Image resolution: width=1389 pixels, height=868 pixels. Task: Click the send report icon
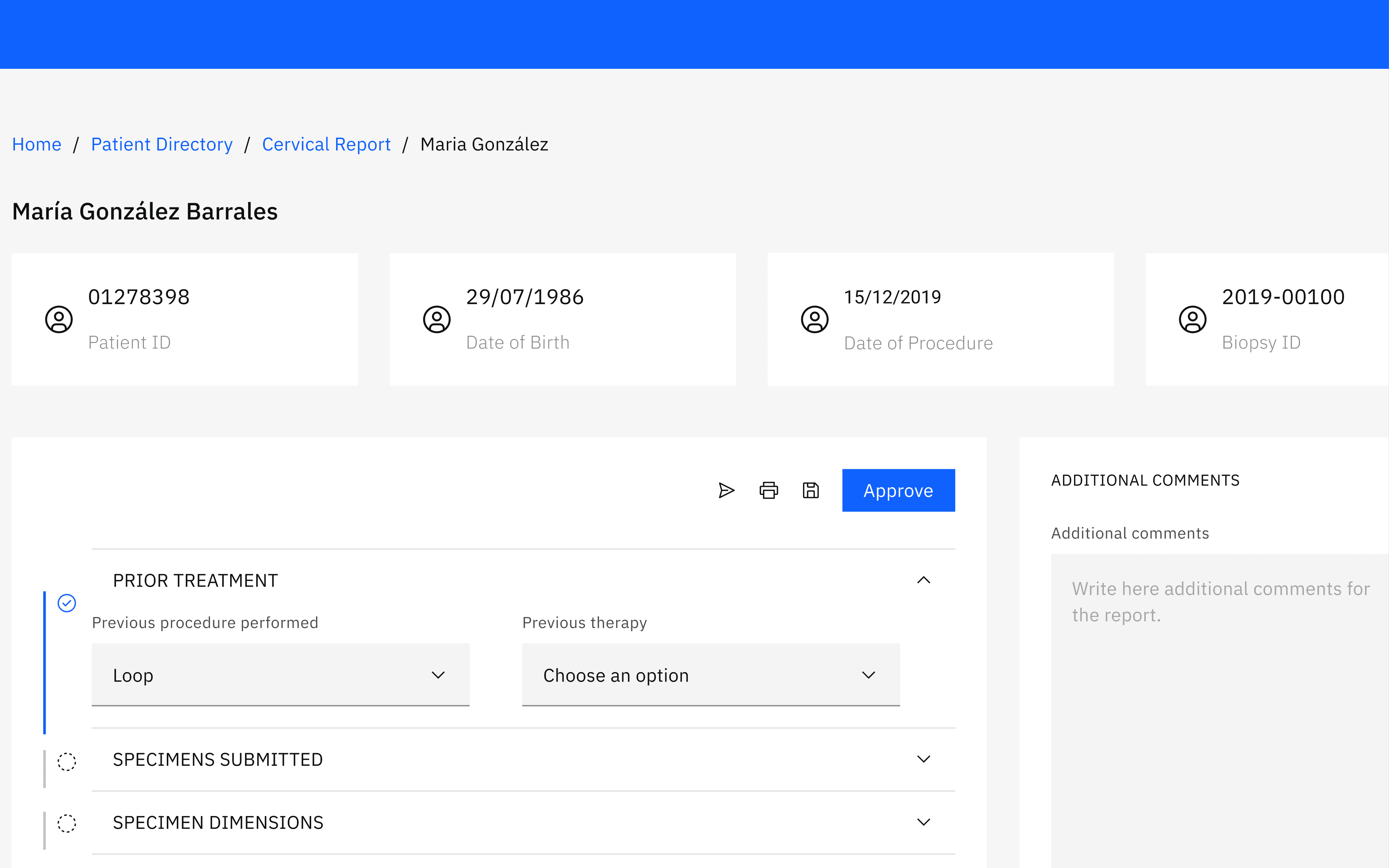coord(726,490)
